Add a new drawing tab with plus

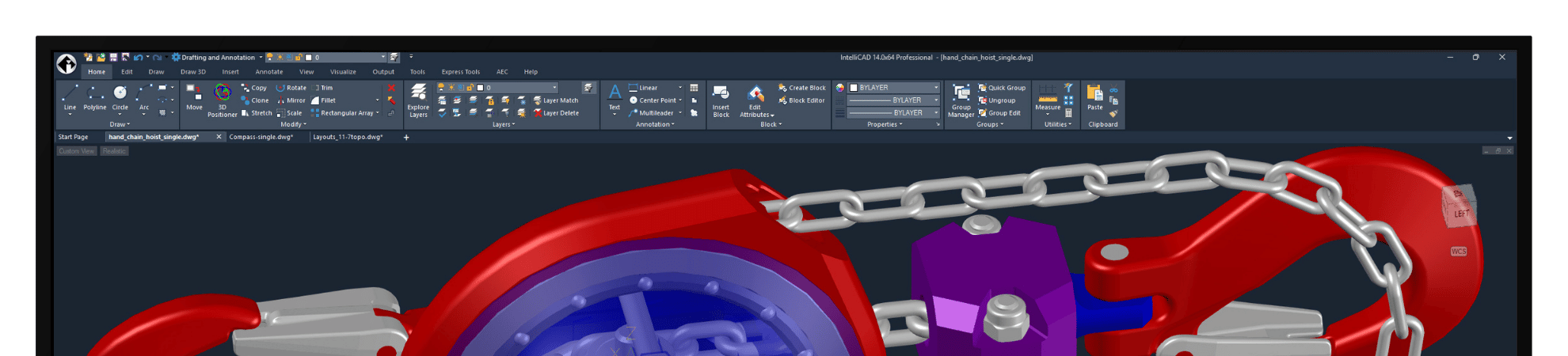coord(406,138)
